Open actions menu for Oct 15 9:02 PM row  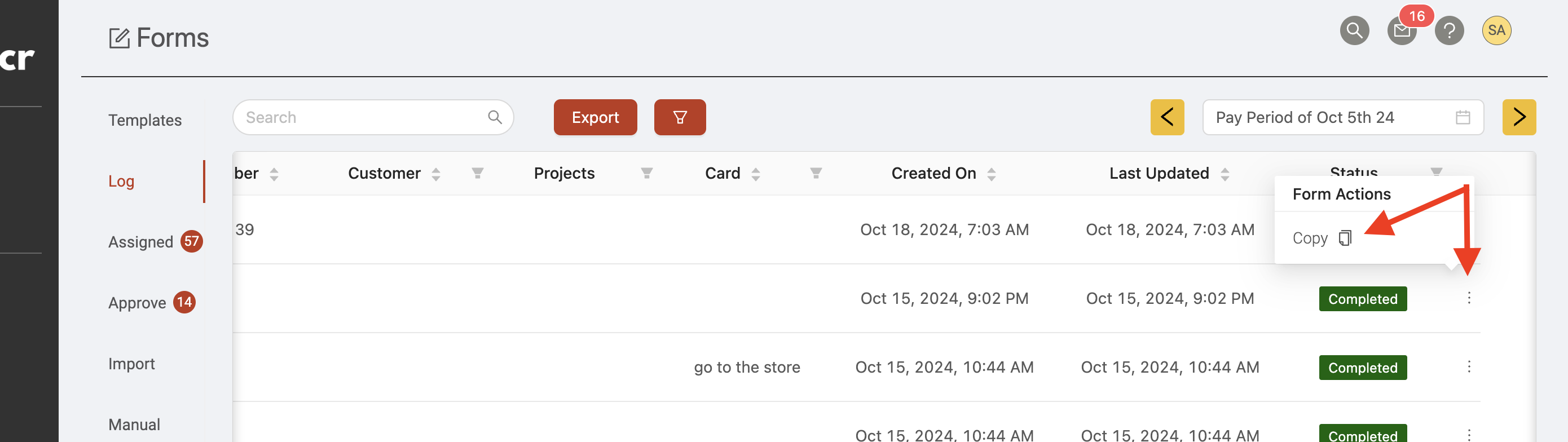pyautogui.click(x=1469, y=298)
